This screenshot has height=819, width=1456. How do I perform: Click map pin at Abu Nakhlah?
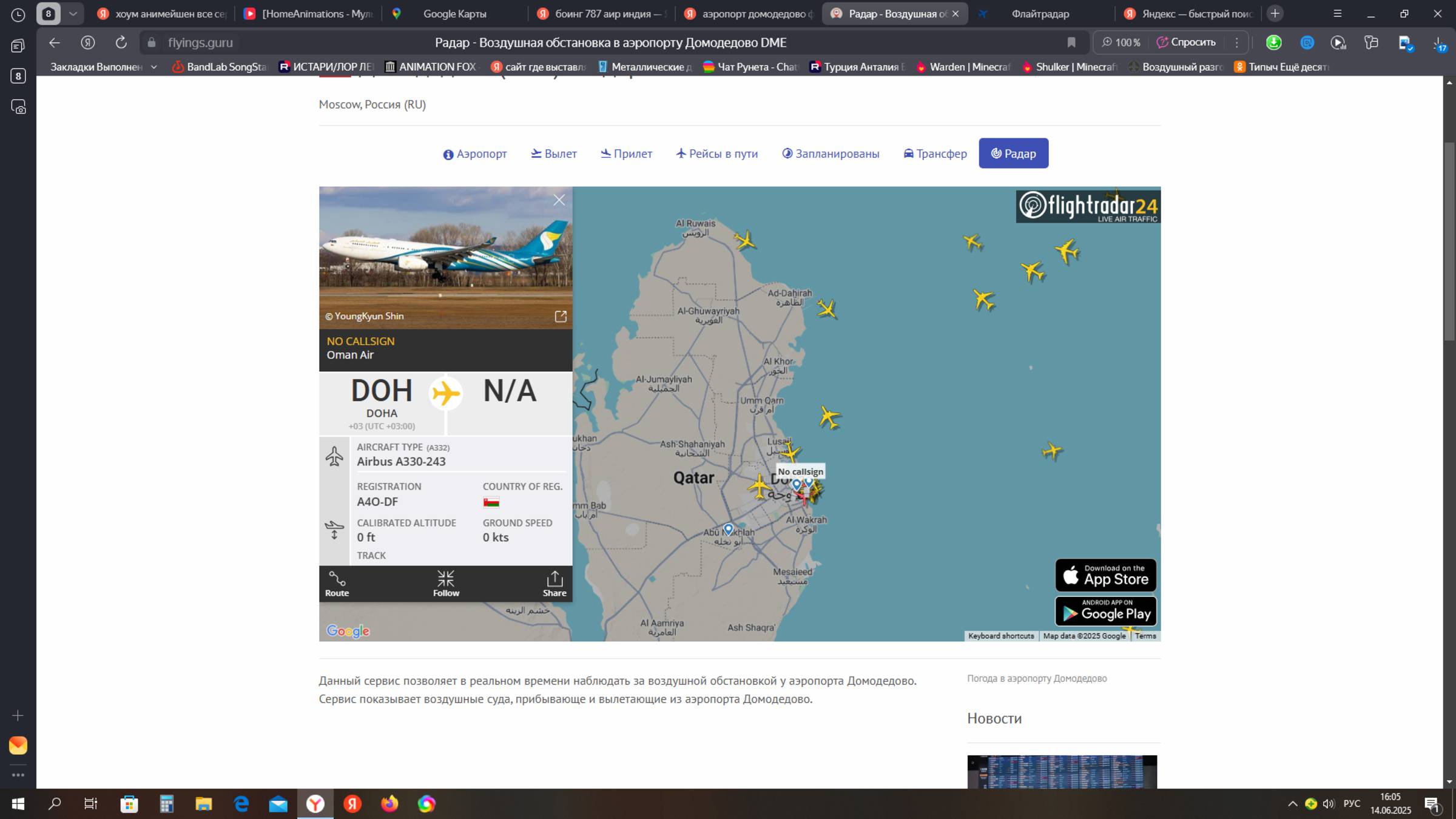click(729, 529)
